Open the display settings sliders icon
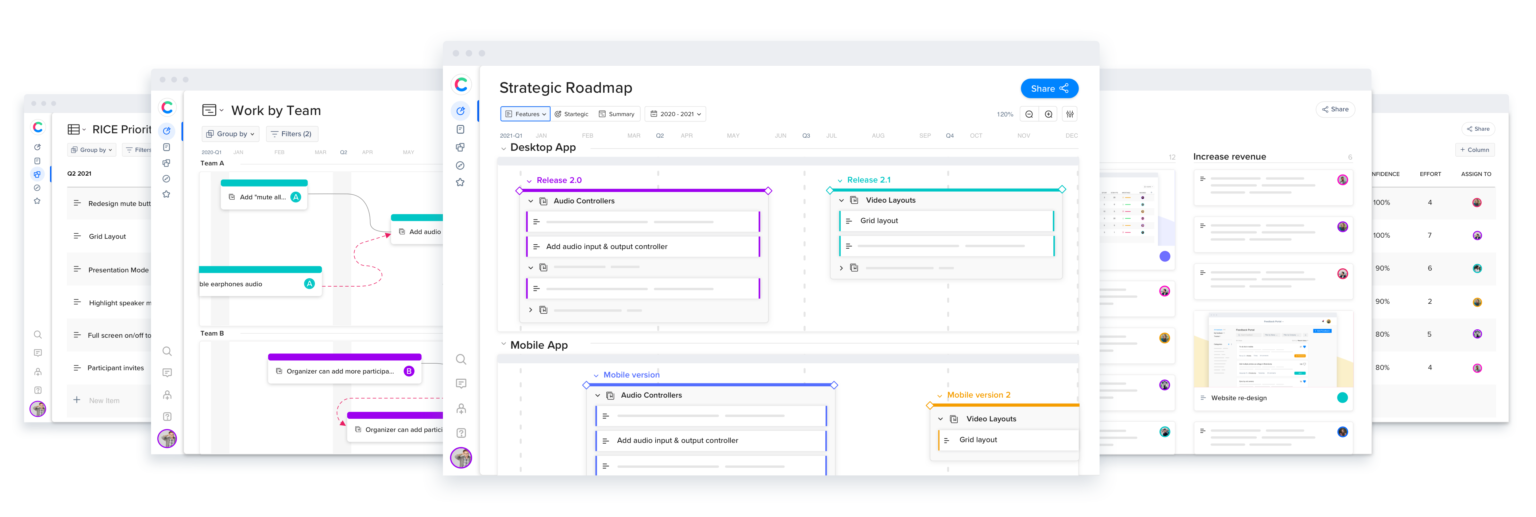This screenshot has height=517, width=1536. pyautogui.click(x=1070, y=114)
